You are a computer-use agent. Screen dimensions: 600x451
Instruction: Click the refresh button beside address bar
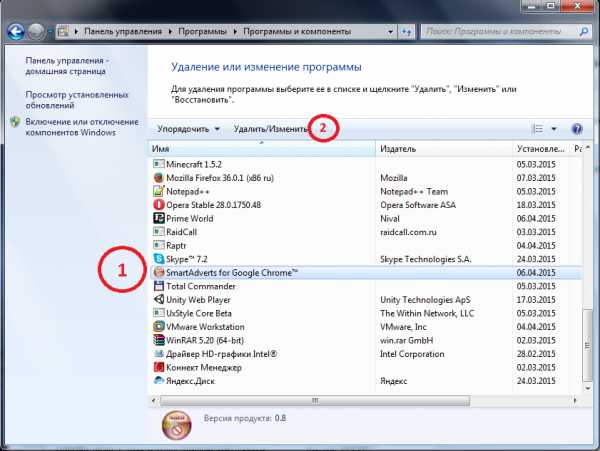[406, 32]
